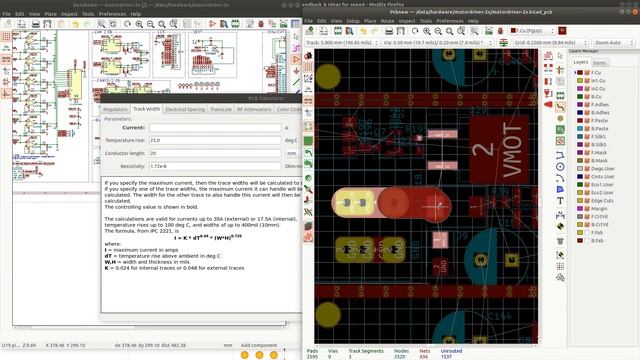The width and height of the screenshot is (640, 360).
Task: Enable visibility checkbox for F.Fab layer
Action: pos(587,233)
